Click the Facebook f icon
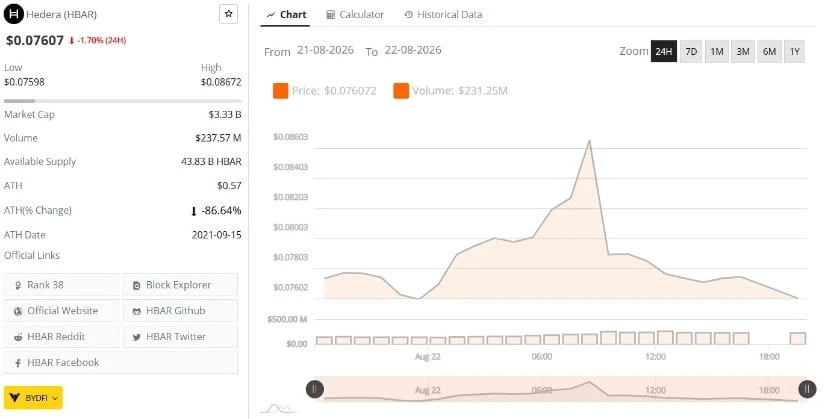 (x=18, y=363)
